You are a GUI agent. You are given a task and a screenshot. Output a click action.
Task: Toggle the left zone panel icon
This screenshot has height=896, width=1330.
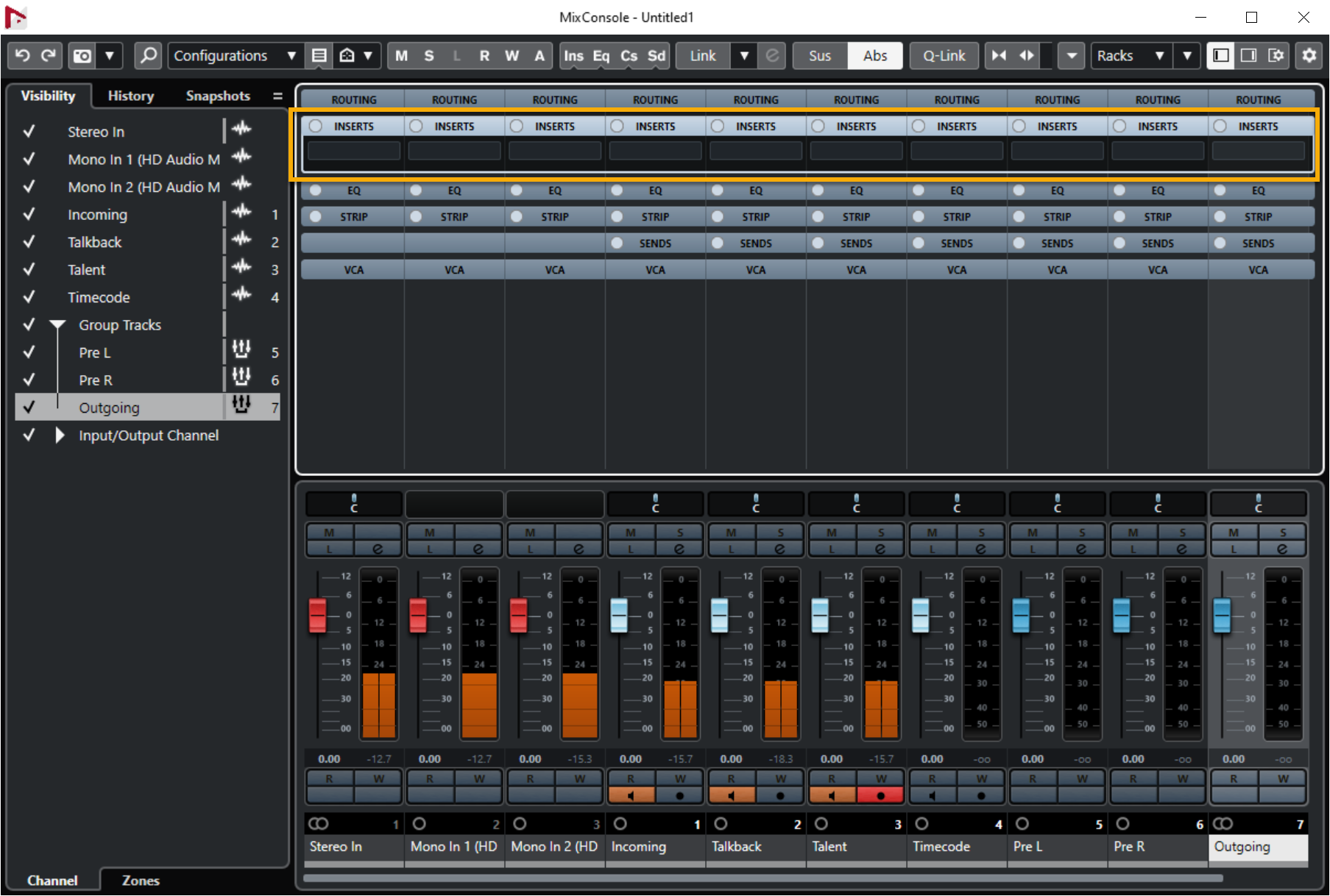1221,56
